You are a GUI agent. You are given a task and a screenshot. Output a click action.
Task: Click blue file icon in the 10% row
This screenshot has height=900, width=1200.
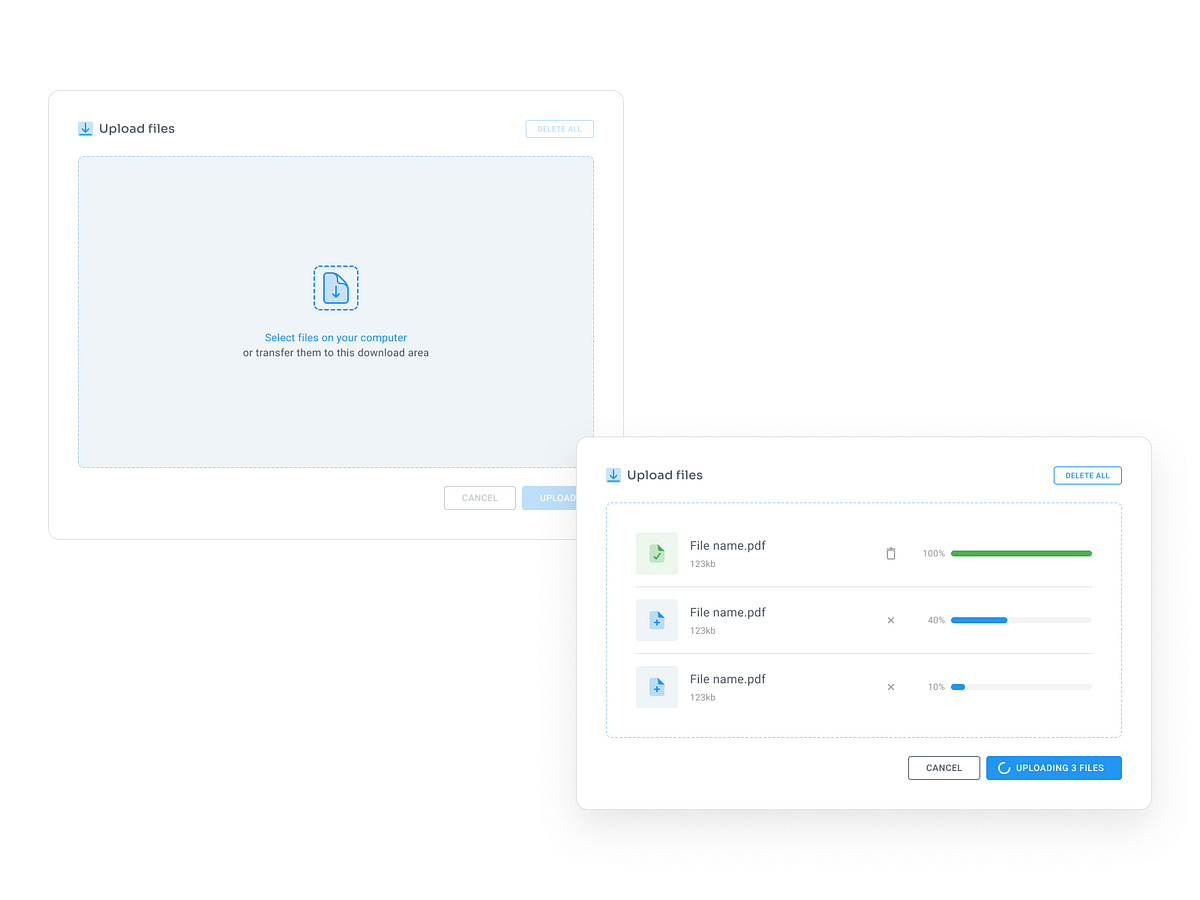tap(657, 687)
